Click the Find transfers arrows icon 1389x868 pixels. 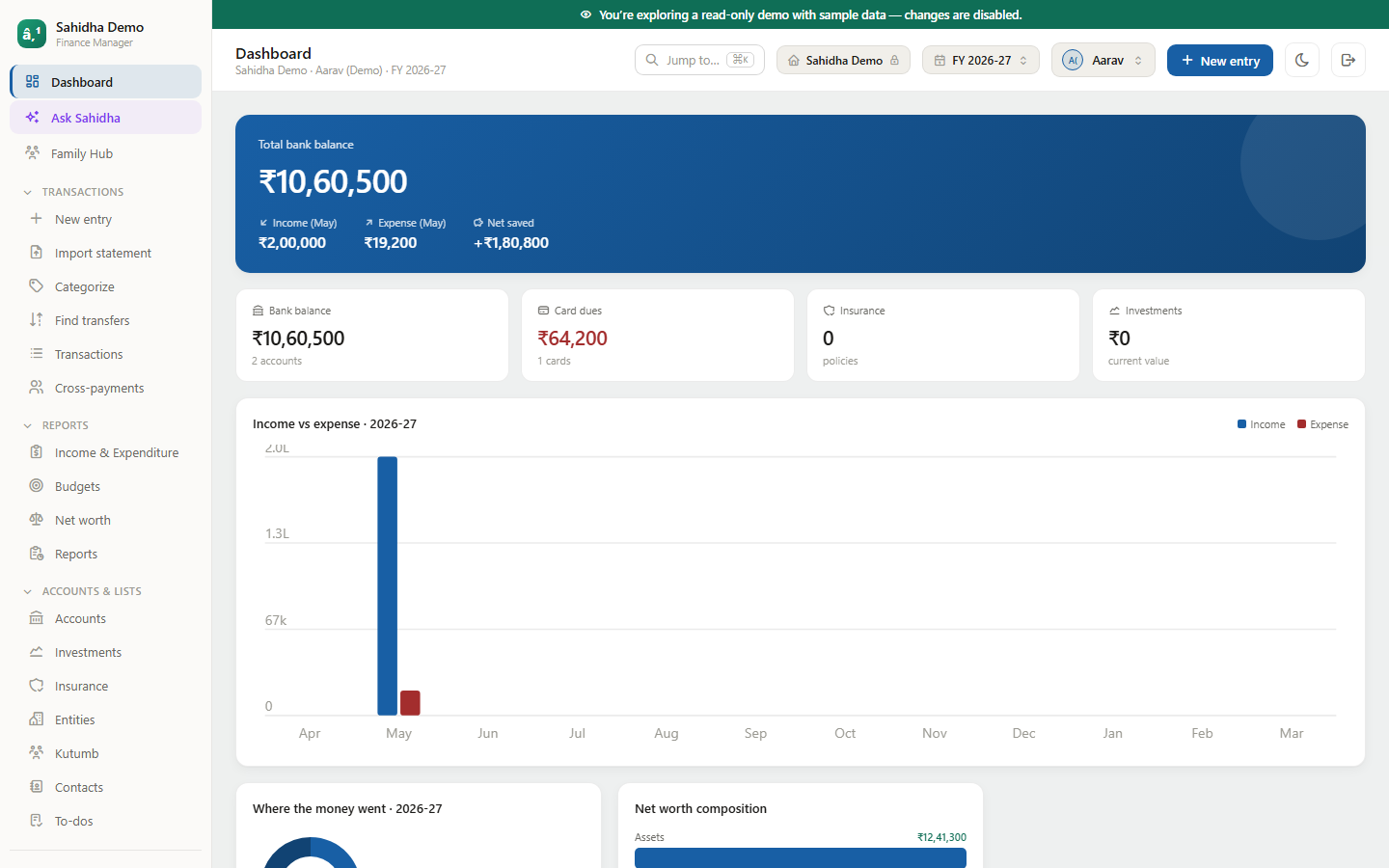(37, 320)
